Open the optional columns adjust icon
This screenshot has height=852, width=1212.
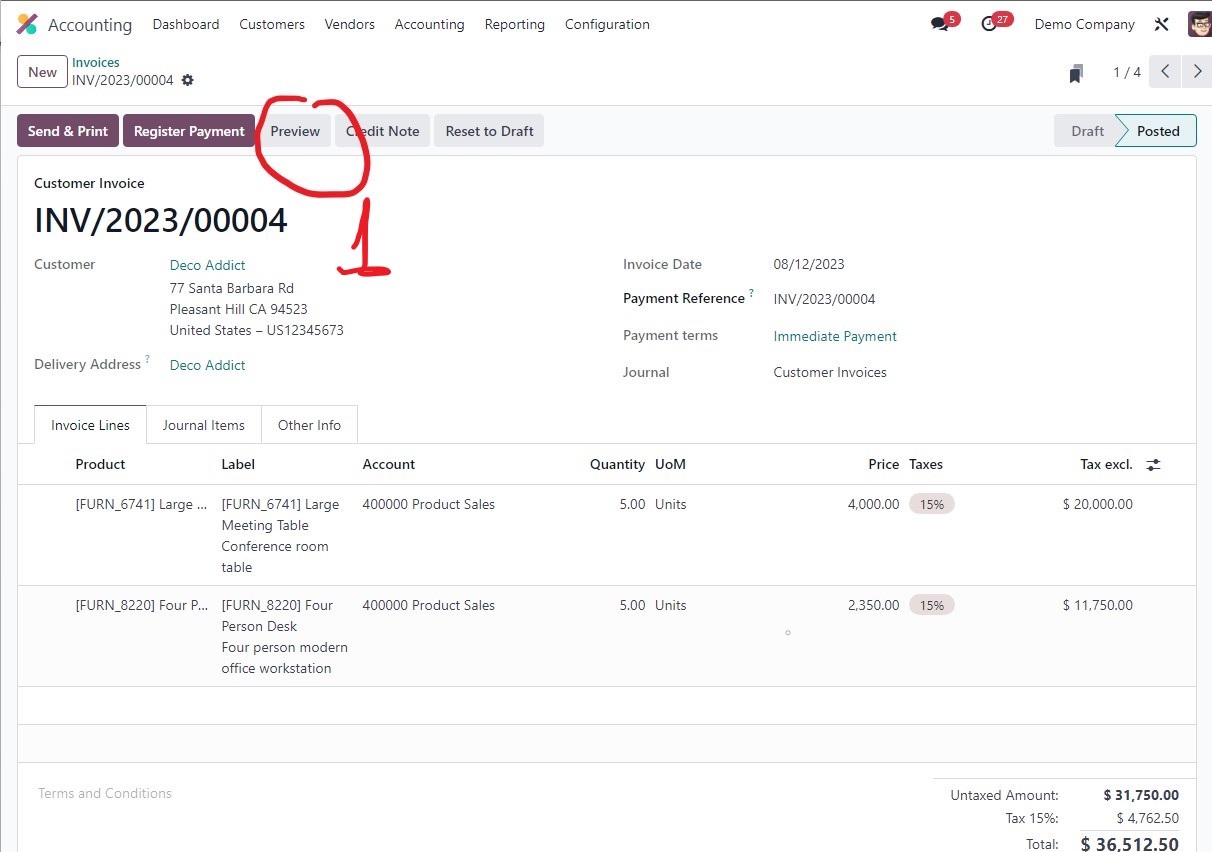pyautogui.click(x=1152, y=463)
